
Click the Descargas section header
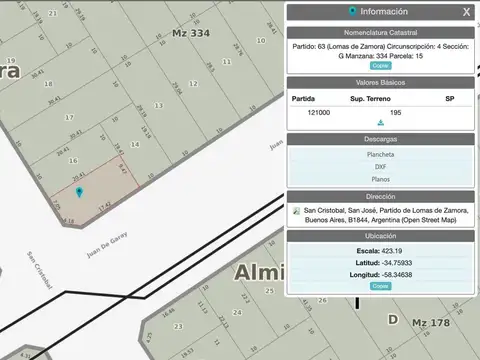coord(380,139)
